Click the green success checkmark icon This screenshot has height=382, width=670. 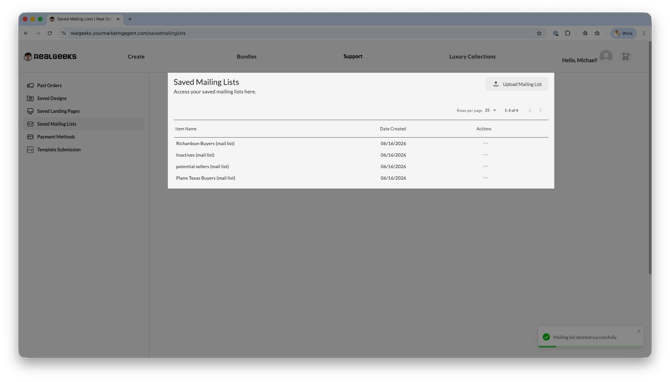[546, 337]
